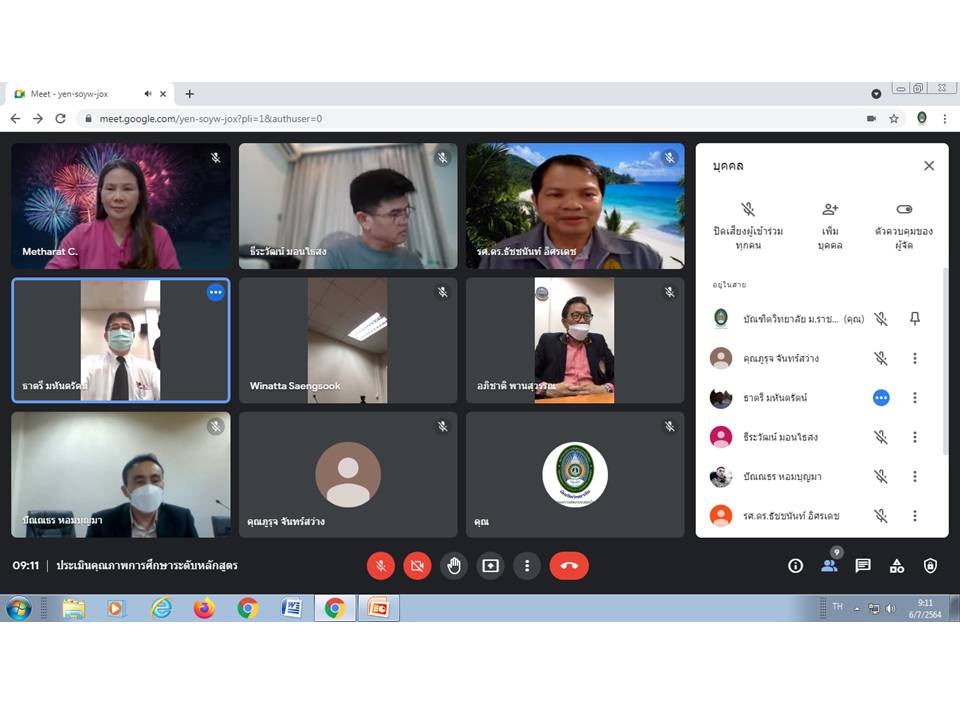This screenshot has width=960, height=720.
Task: Click the TH language indicator
Action: (838, 607)
